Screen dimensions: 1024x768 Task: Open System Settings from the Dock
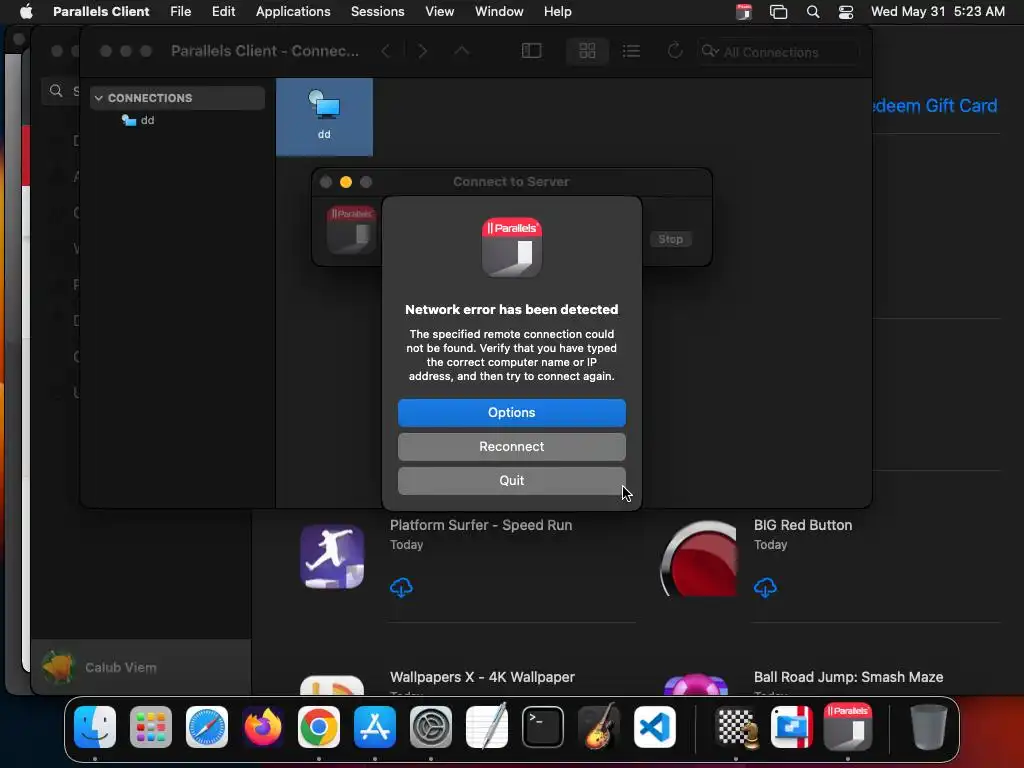430,727
